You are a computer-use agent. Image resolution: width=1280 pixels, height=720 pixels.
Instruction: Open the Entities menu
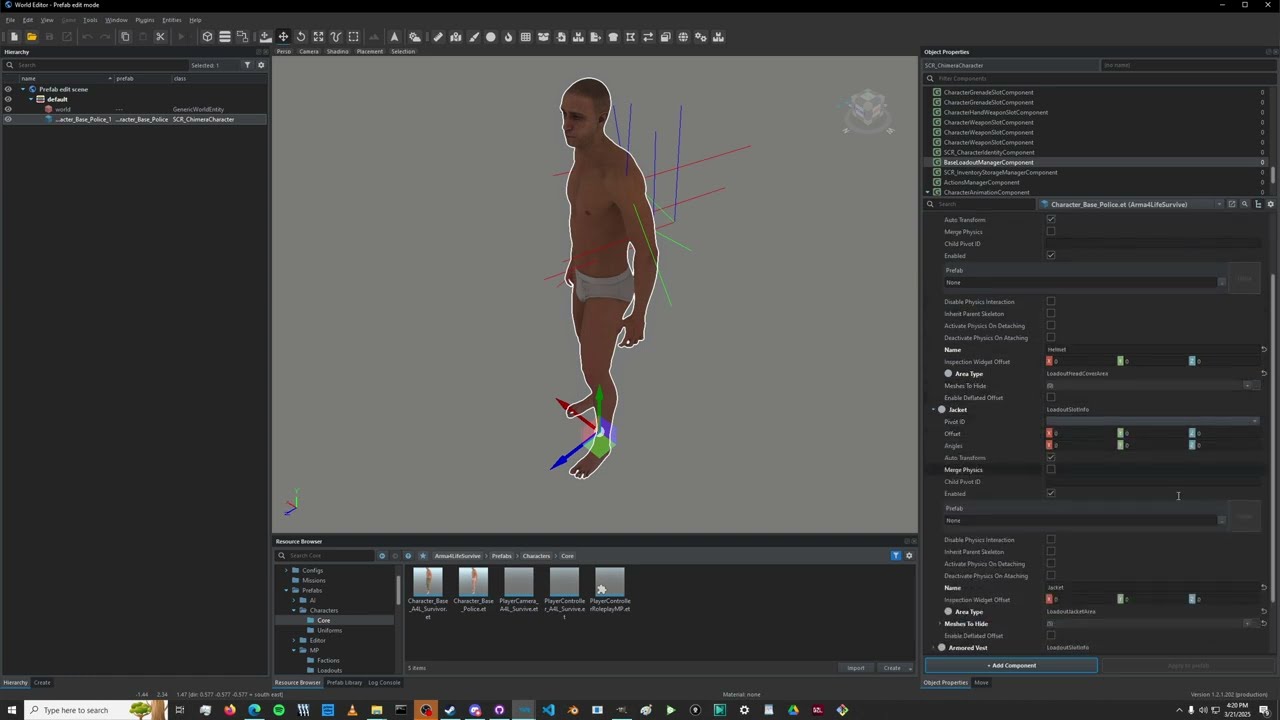click(172, 20)
